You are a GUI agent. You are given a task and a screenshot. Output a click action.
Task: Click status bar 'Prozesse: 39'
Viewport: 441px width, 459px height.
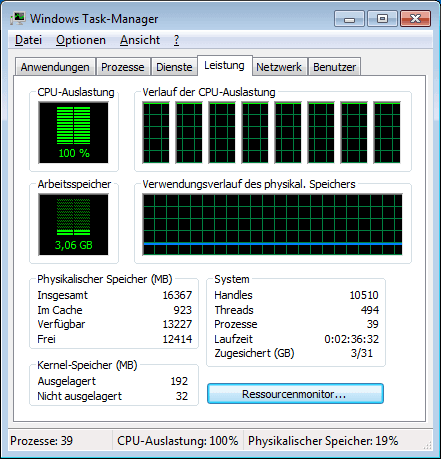[x=41, y=441]
